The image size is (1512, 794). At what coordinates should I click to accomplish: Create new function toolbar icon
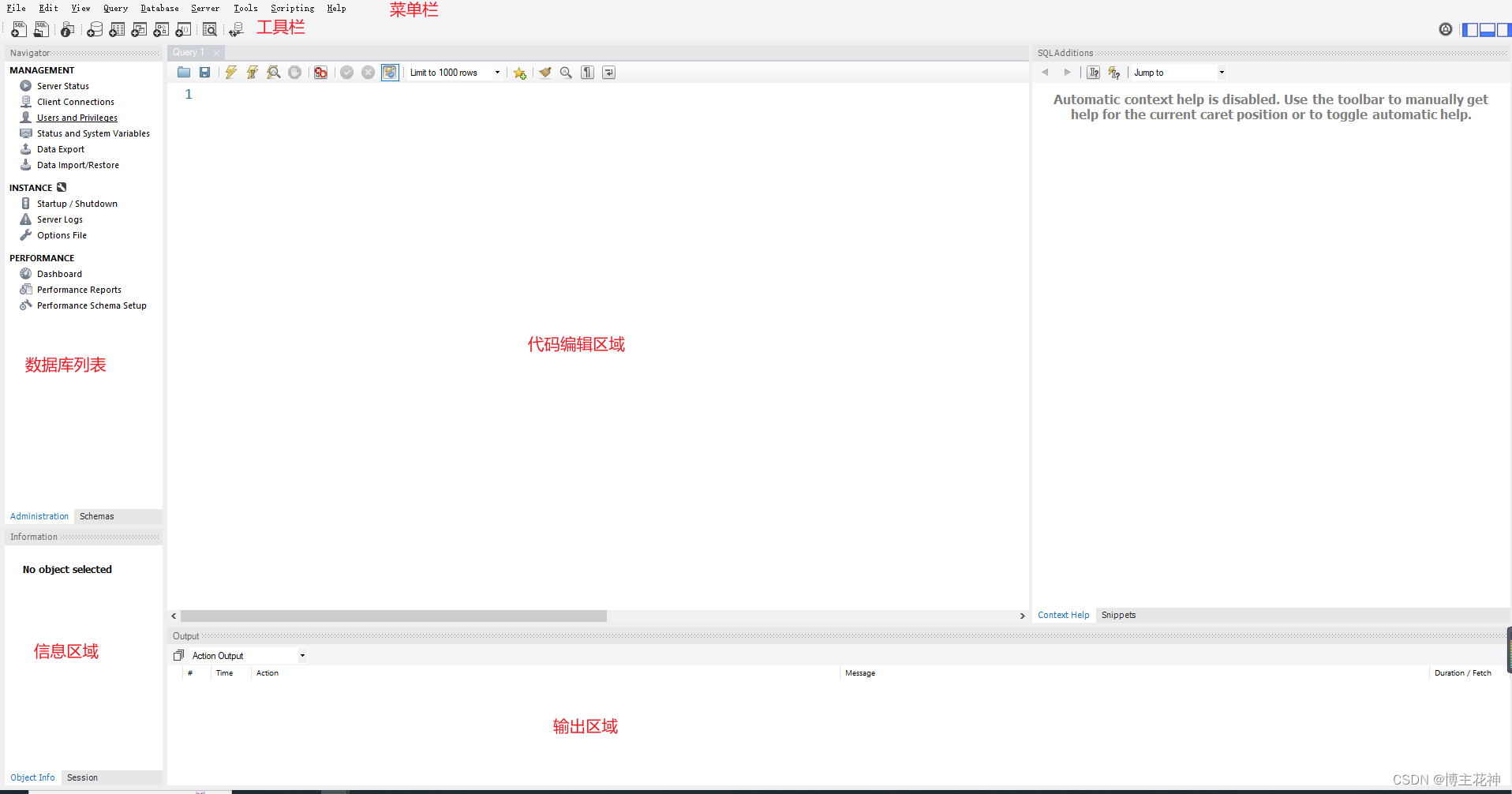183,29
